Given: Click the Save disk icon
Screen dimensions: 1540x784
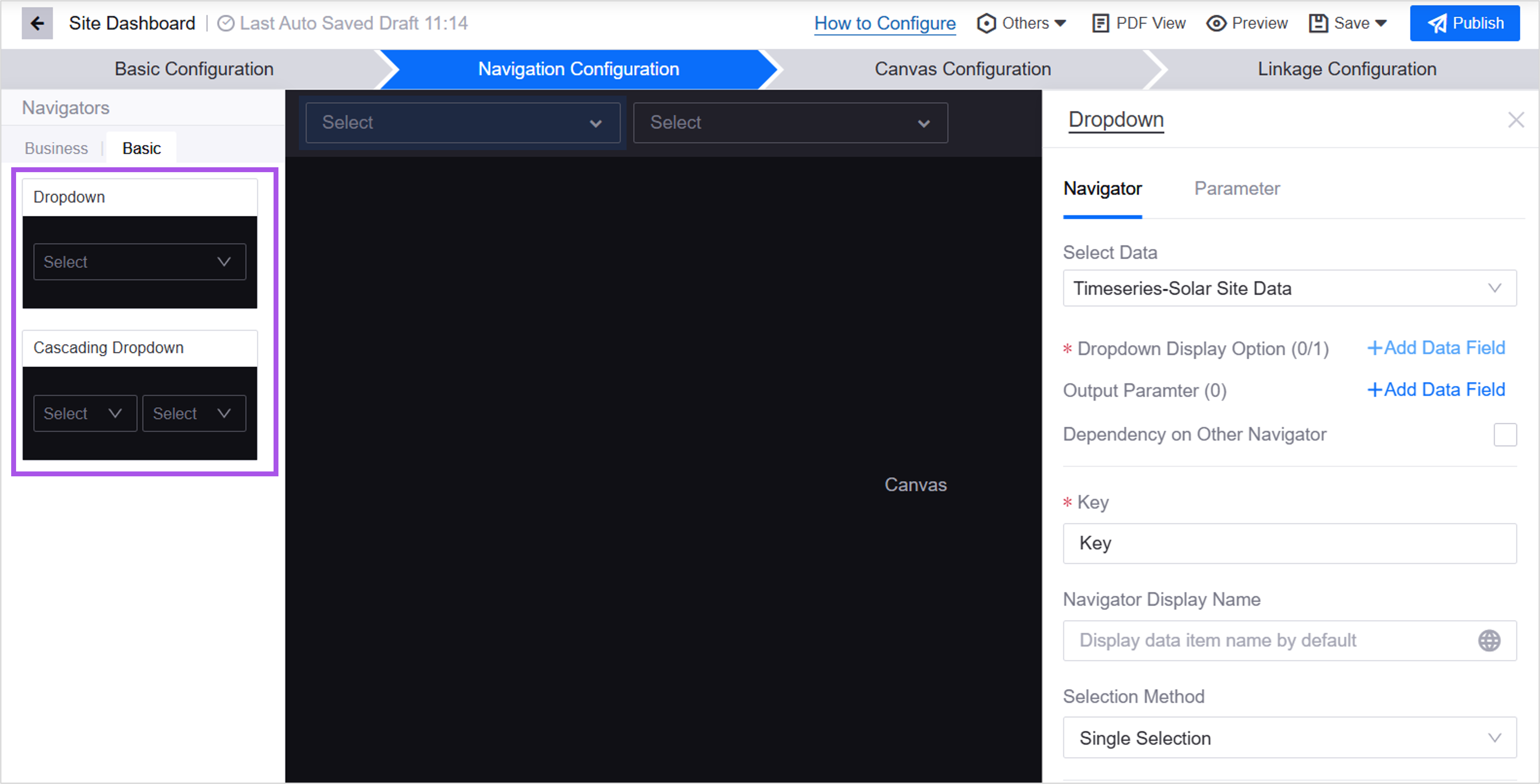Looking at the screenshot, I should click(1317, 23).
